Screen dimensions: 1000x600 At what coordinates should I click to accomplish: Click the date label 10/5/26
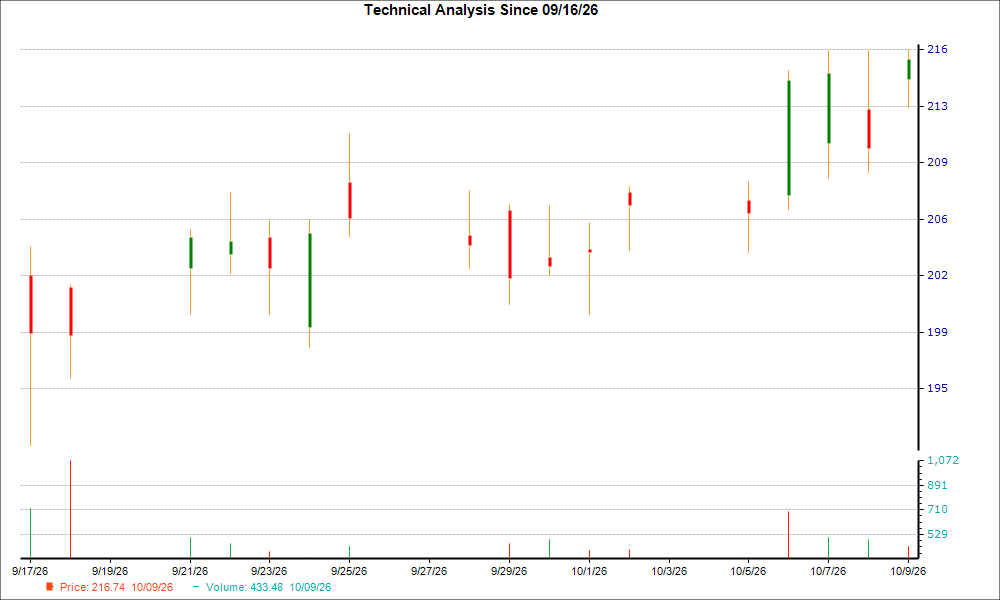(748, 571)
